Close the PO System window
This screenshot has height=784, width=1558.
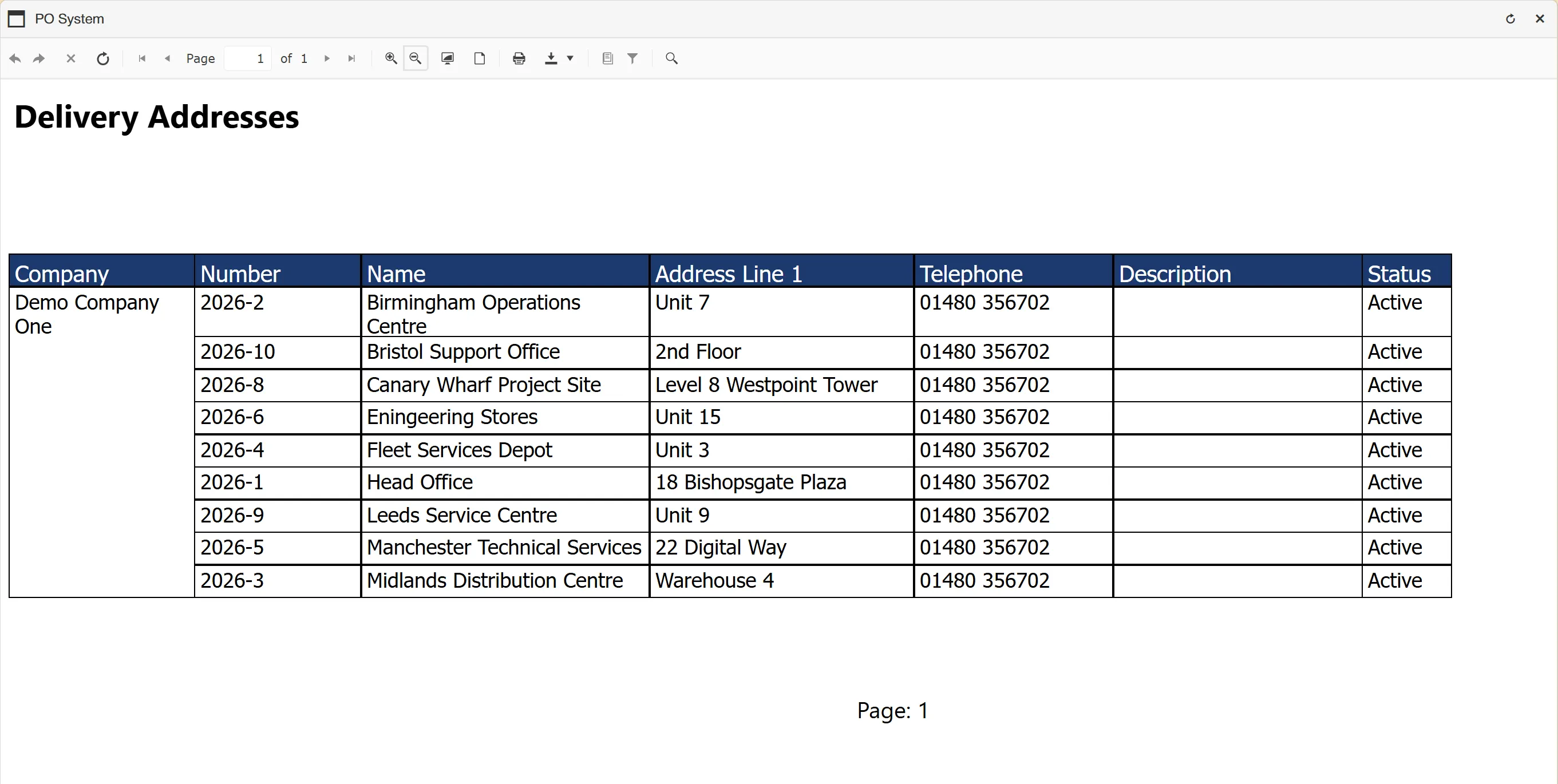[x=1540, y=19]
